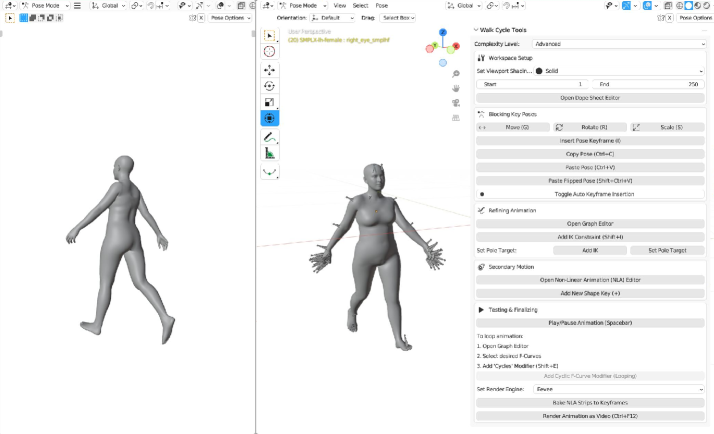Select the Scale tool in viewport toolbar
The width and height of the screenshot is (714, 434).
(x=270, y=102)
